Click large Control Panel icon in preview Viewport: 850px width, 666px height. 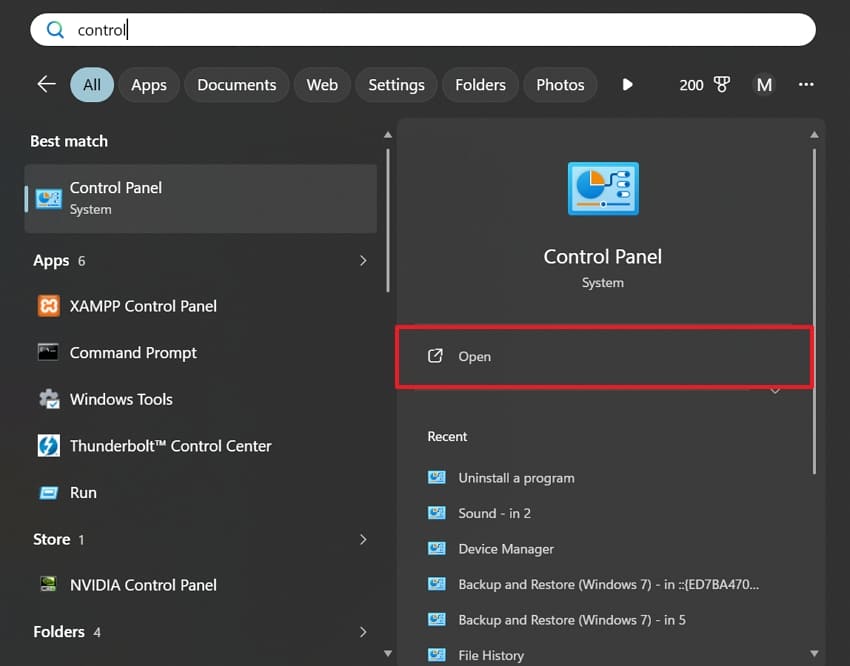[x=603, y=189]
